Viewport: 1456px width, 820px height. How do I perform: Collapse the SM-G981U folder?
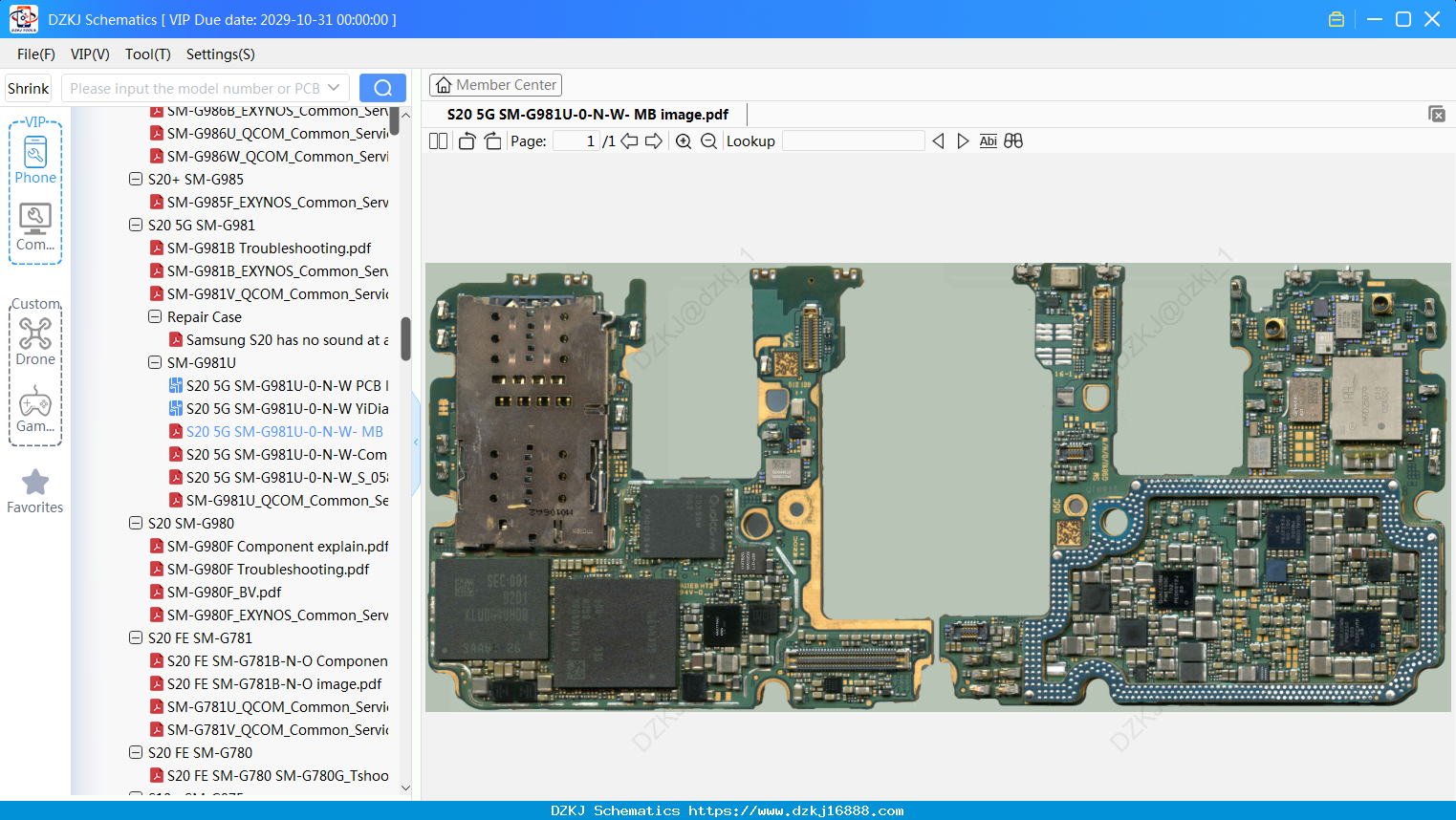click(x=155, y=363)
